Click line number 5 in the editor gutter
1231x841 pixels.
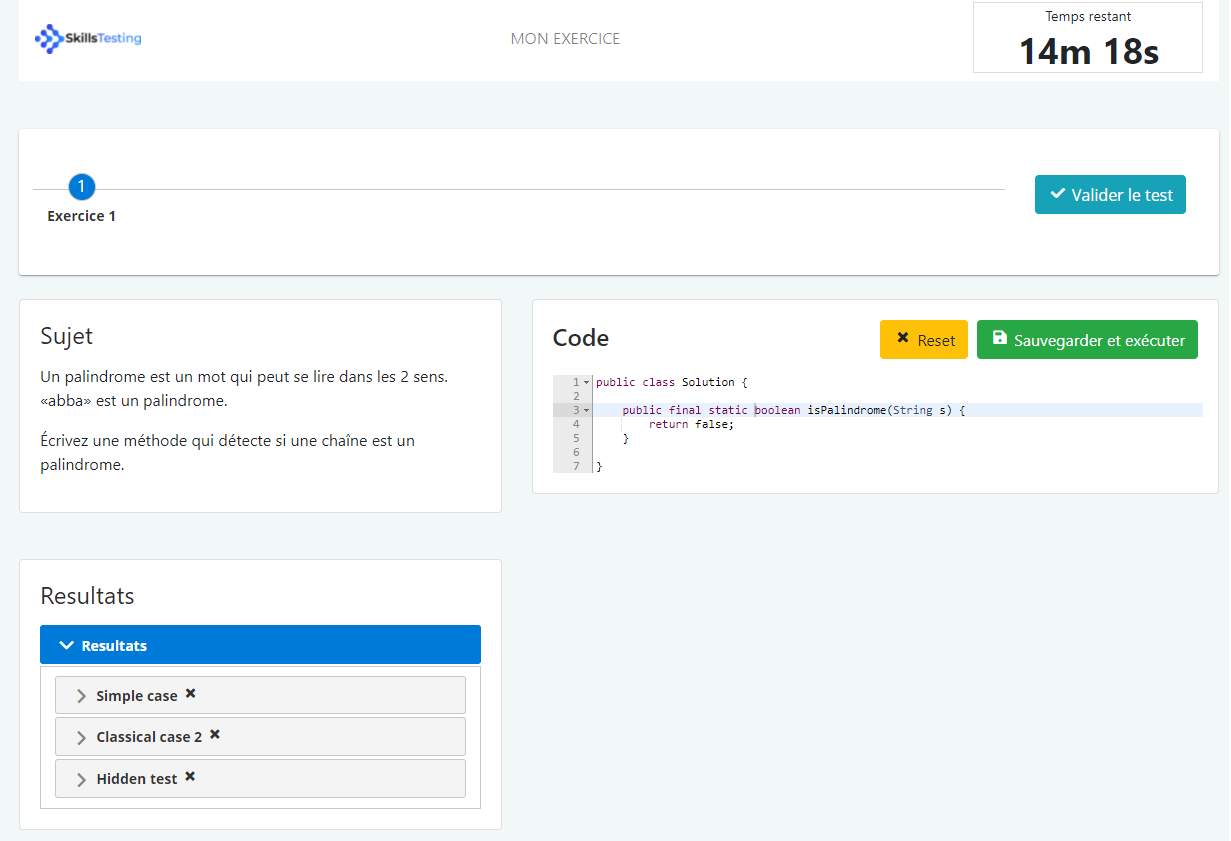point(576,438)
